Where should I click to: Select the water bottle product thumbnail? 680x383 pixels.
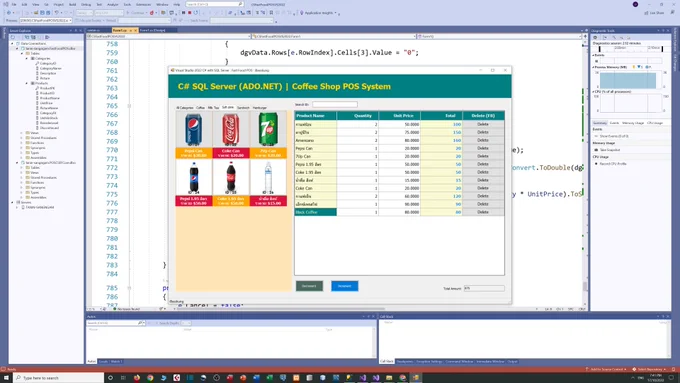[268, 182]
